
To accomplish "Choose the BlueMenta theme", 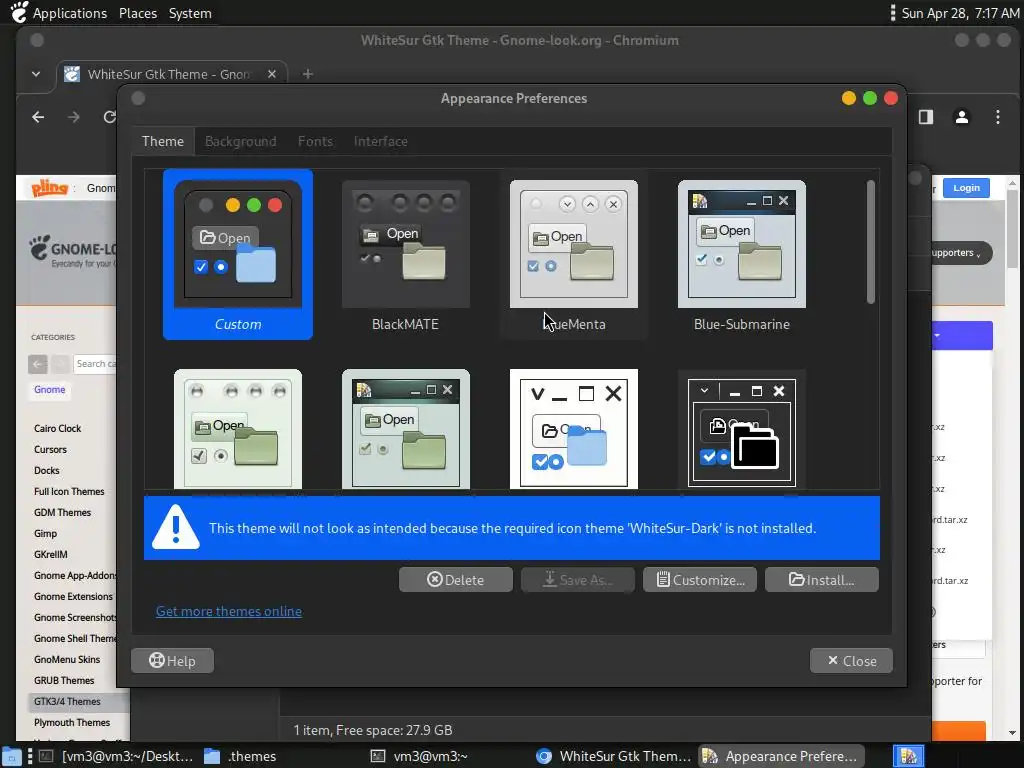I will [573, 255].
